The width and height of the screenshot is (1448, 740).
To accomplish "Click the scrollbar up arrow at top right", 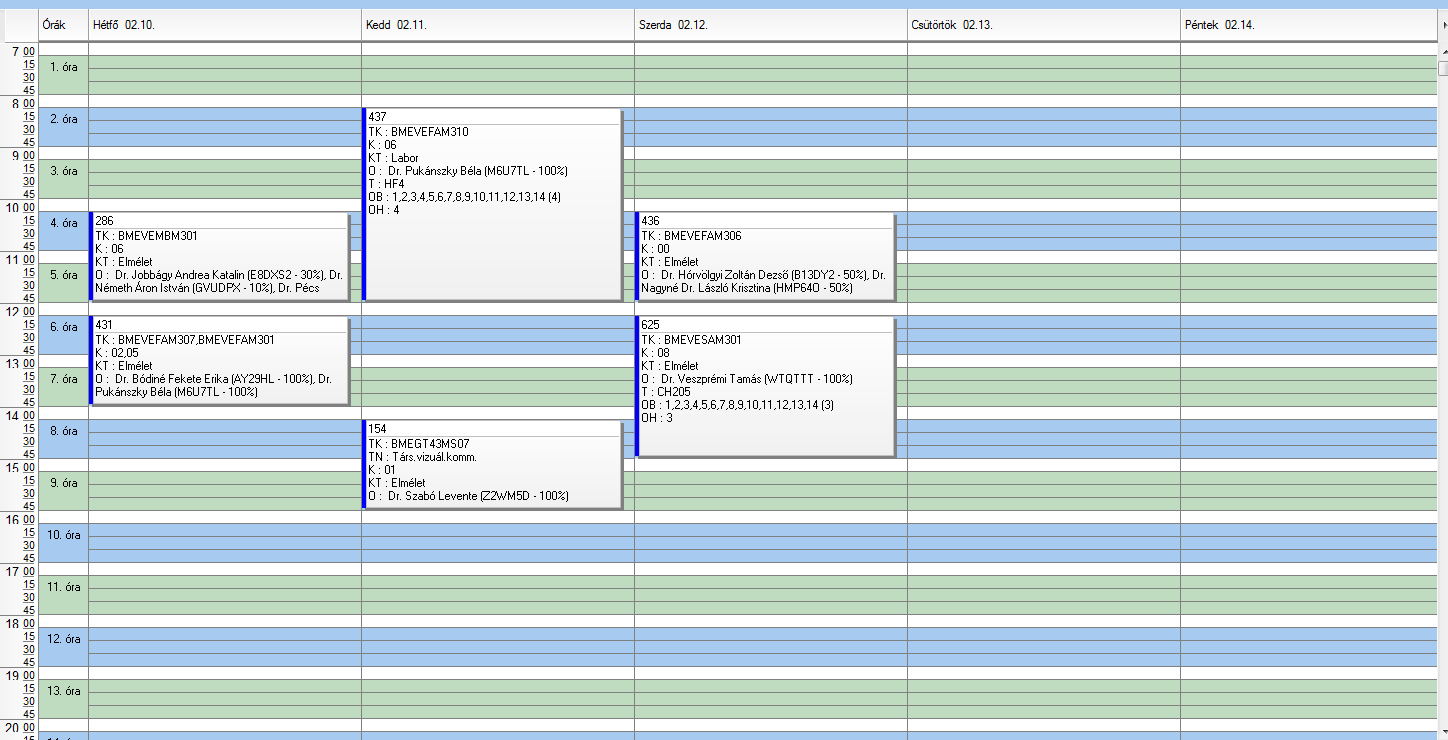I will tap(1443, 51).
